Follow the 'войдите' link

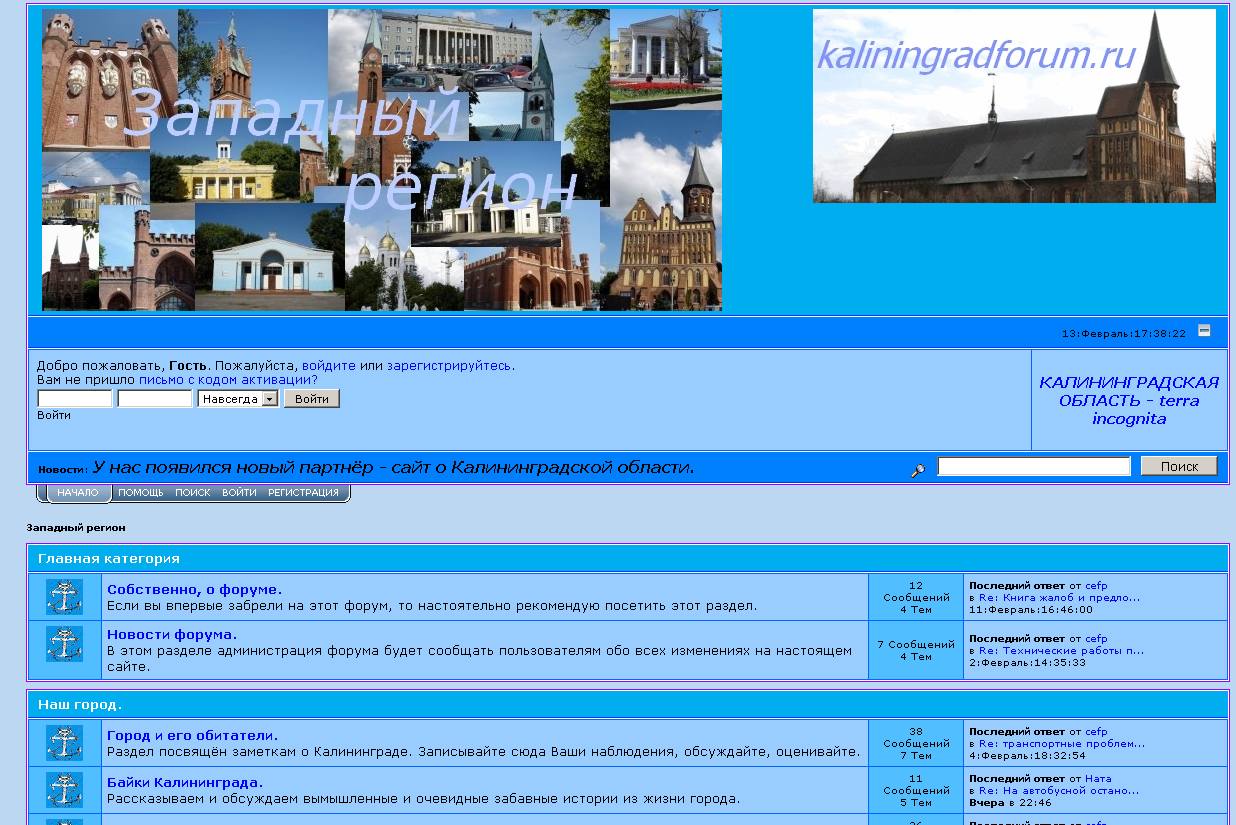pyautogui.click(x=329, y=366)
